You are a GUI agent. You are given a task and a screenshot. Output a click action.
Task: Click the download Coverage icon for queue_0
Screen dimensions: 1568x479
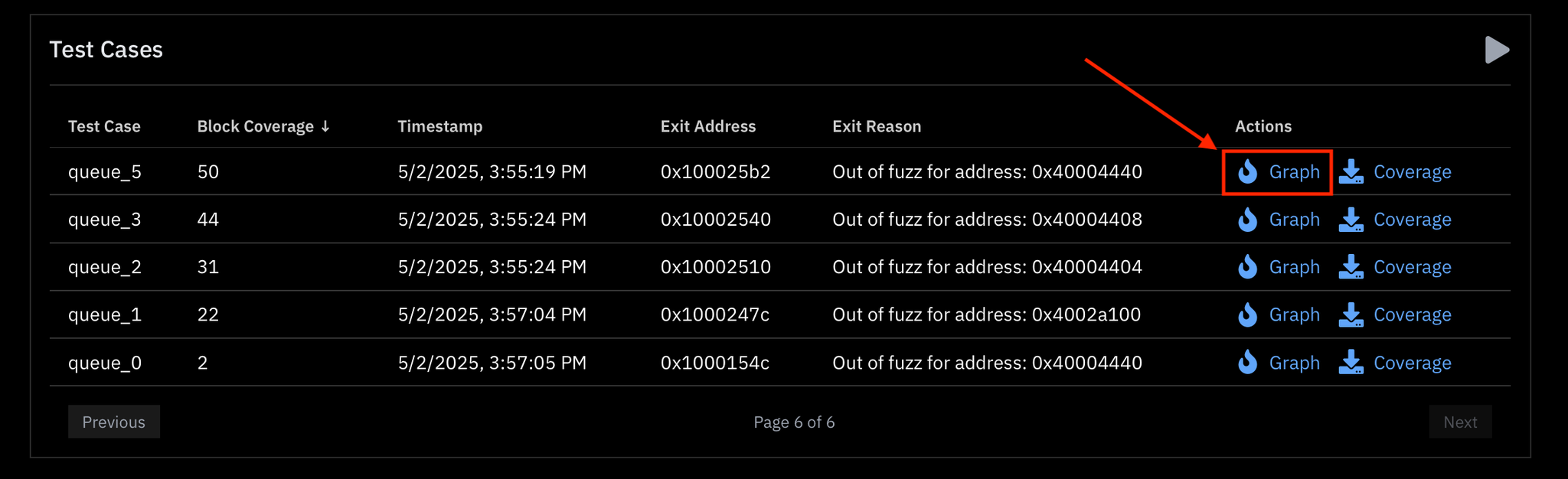(1351, 363)
